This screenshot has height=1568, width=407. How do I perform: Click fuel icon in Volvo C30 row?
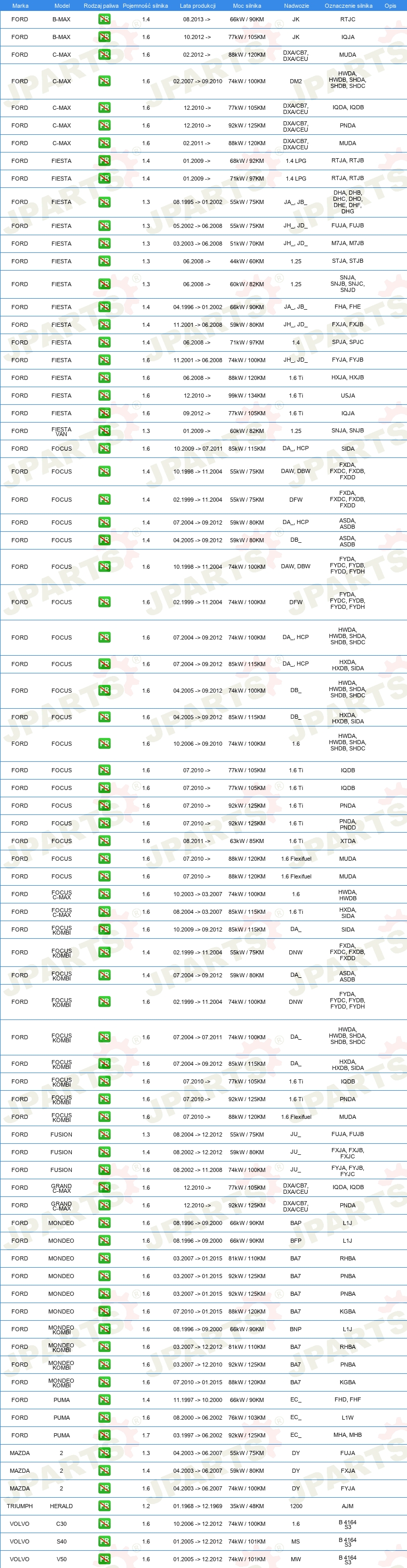(x=104, y=1524)
